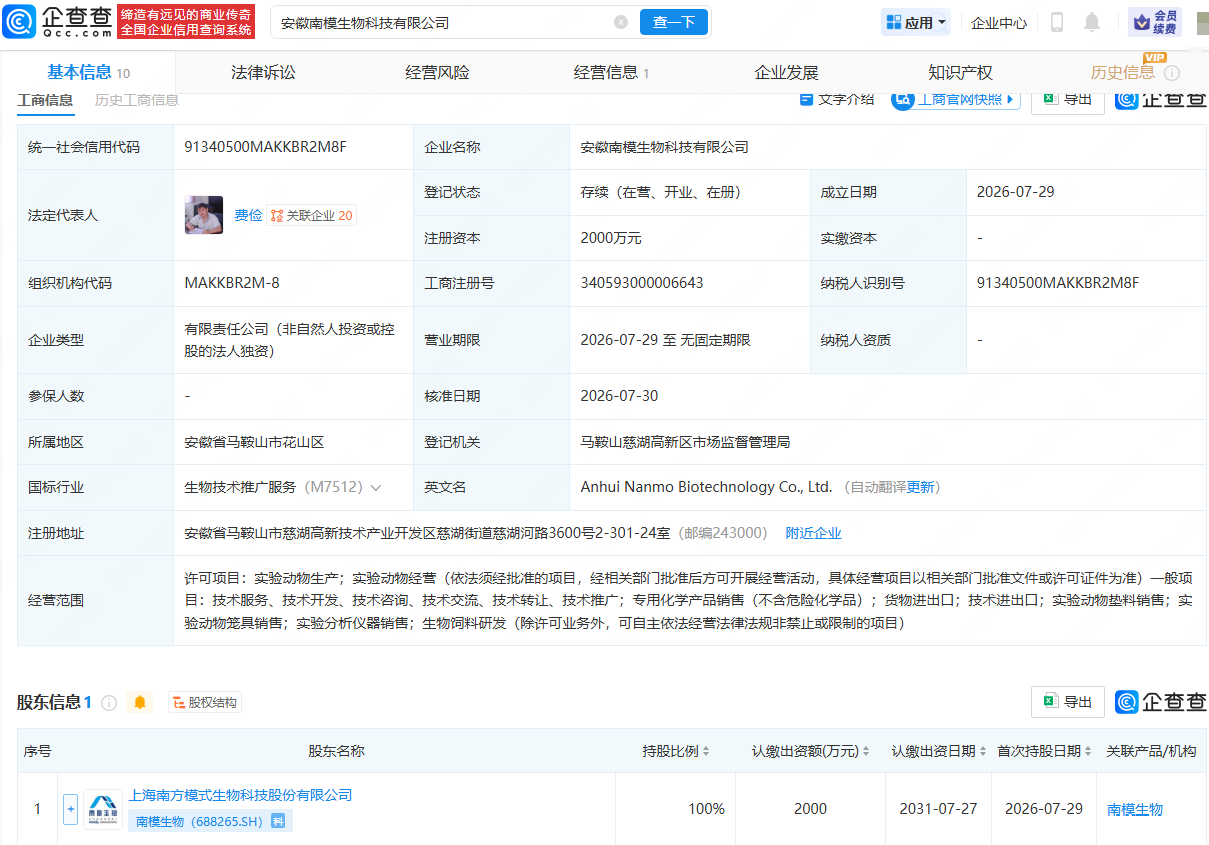Open 企业中心
The image size is (1209, 845).
pos(999,23)
